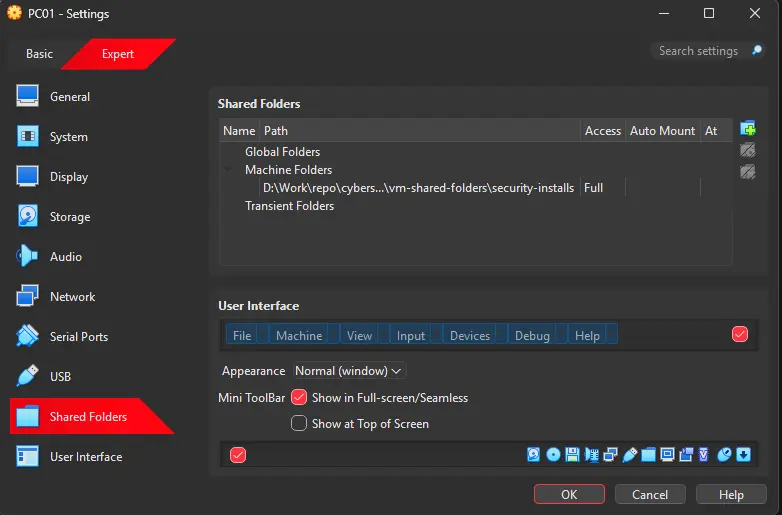
Task: Collapse the Machine Folders tree node
Action: point(229,170)
